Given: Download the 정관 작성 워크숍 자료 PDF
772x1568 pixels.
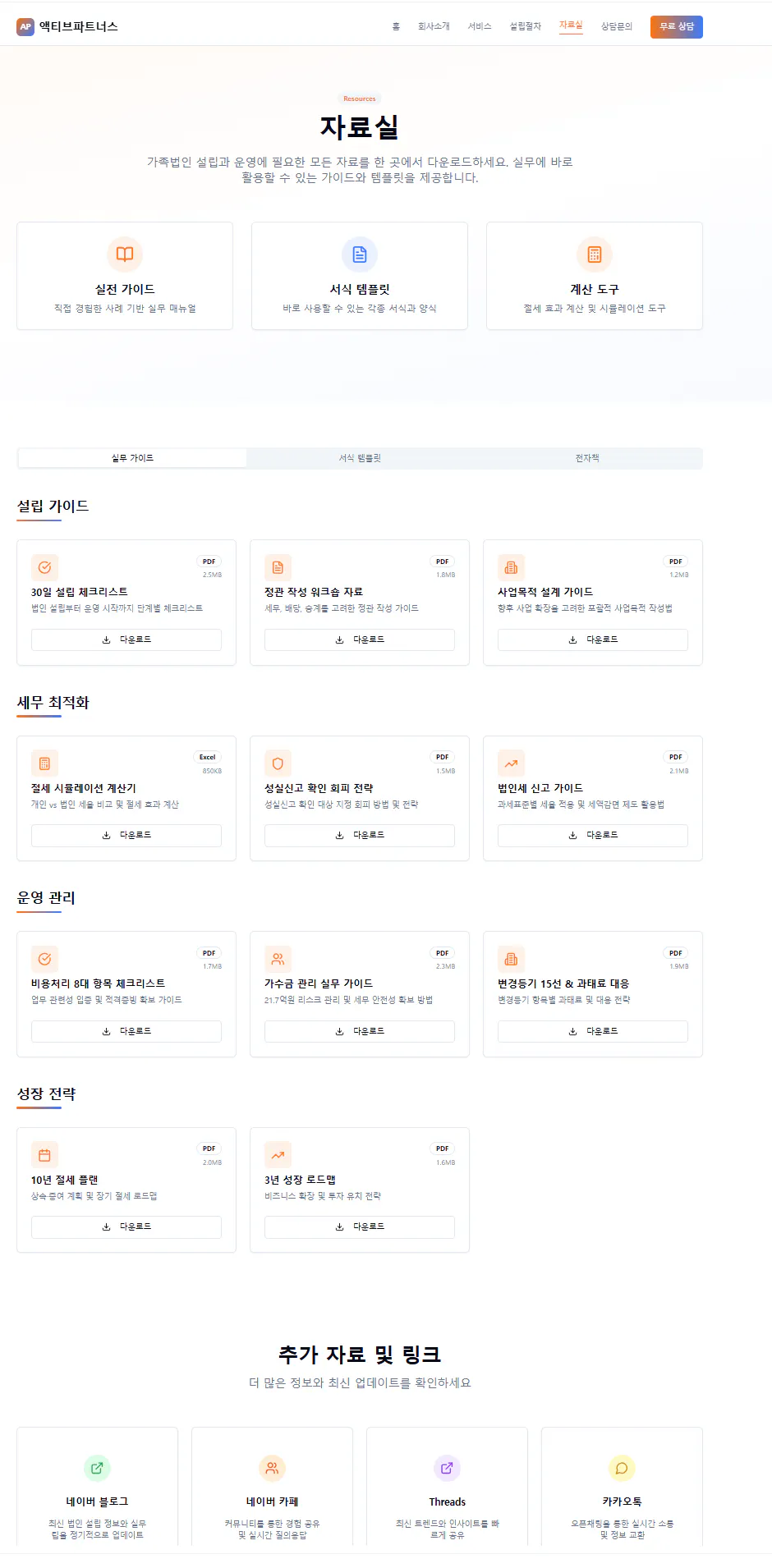Looking at the screenshot, I should 359,640.
